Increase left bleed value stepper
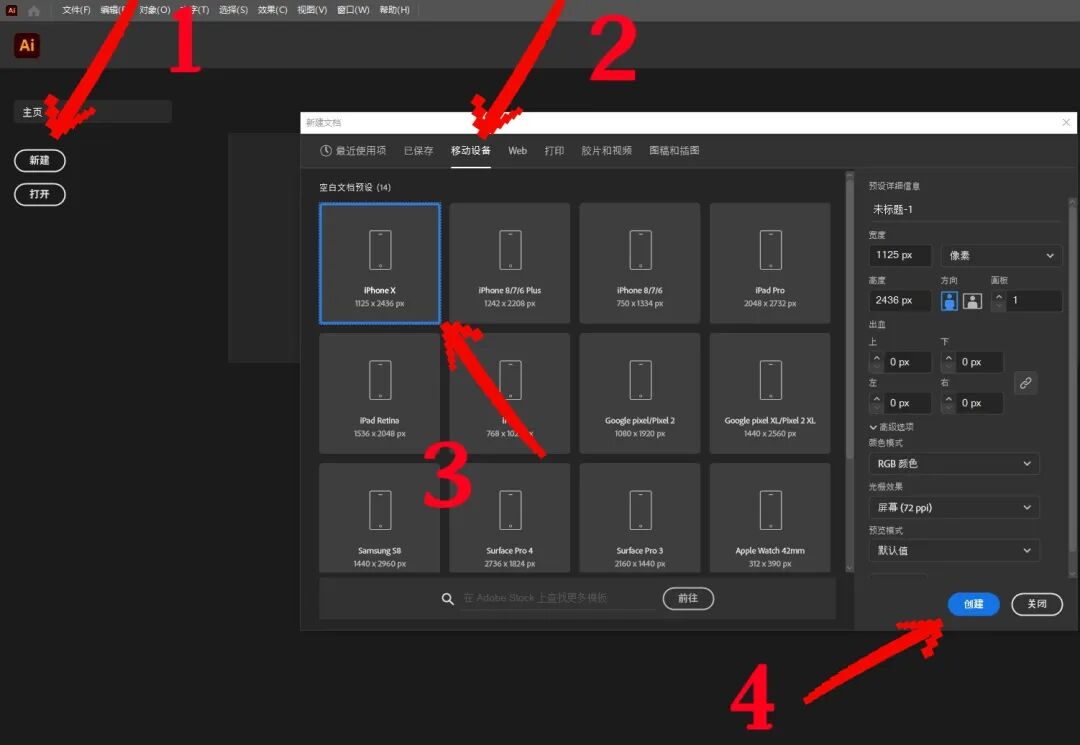Screen dimensions: 1080x745 click(876, 399)
